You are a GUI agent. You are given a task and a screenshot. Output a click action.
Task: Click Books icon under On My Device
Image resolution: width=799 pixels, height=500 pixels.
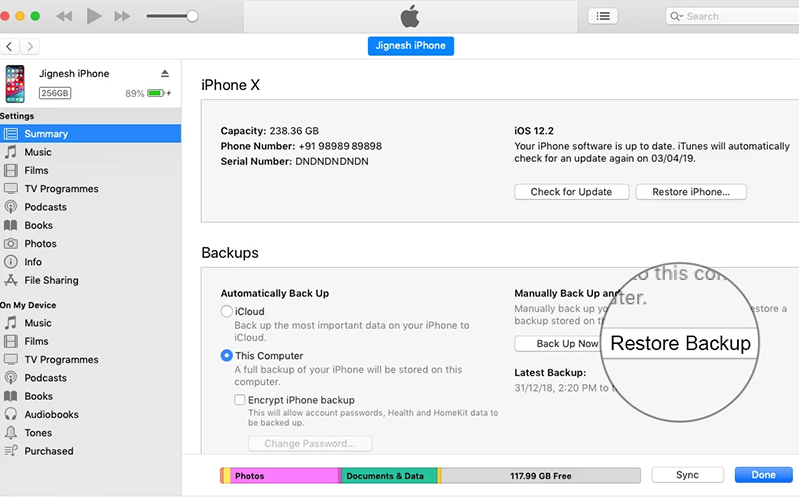tap(11, 396)
